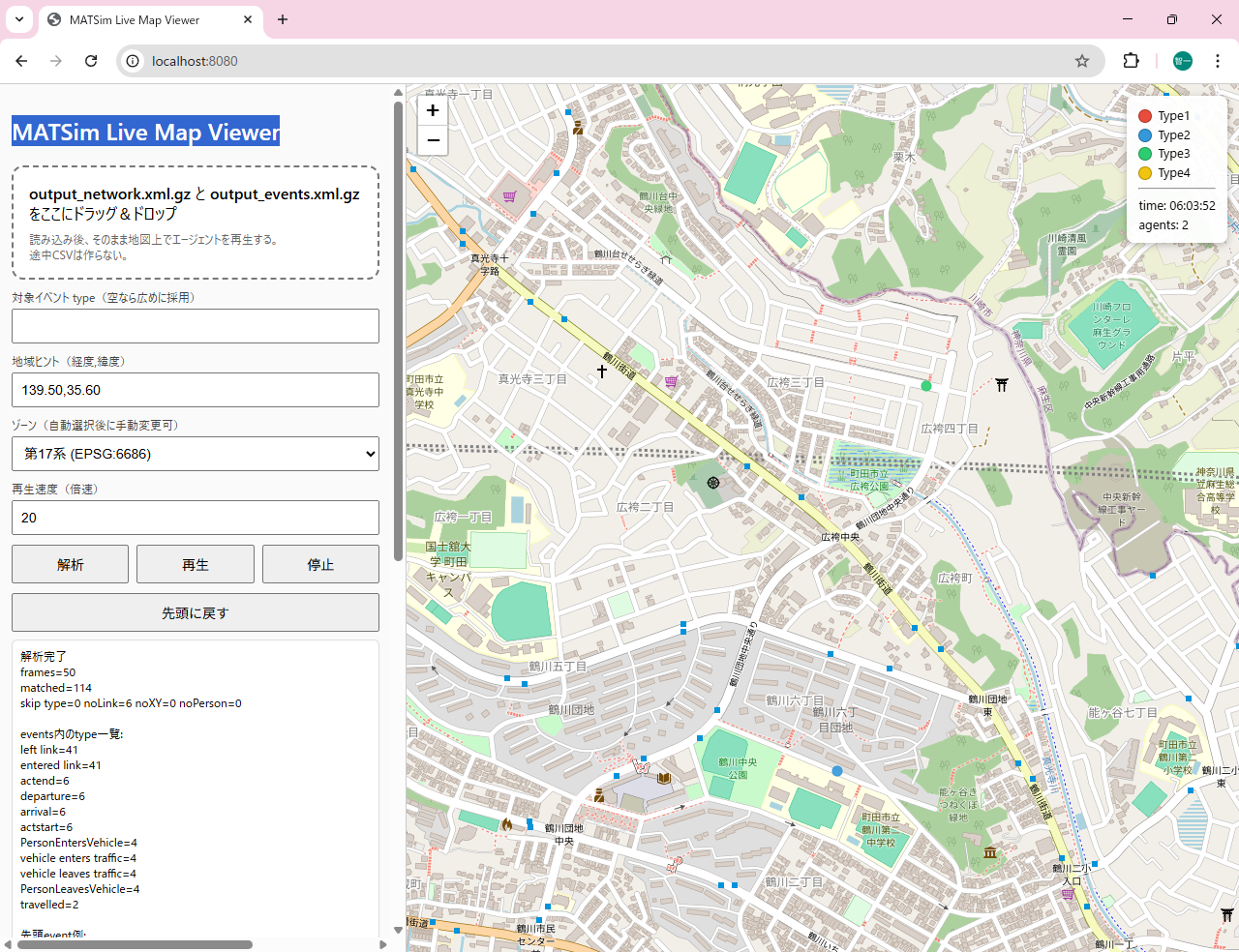1239x952 pixels.
Task: Open Chrome's three-dot menu
Action: point(1217,61)
